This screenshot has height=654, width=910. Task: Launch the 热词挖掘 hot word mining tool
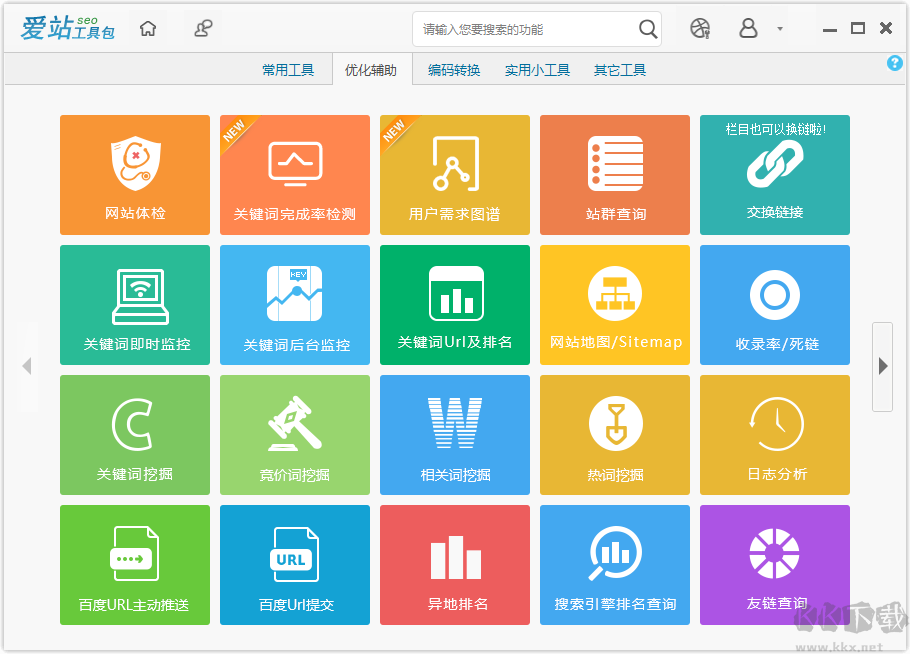tap(614, 435)
